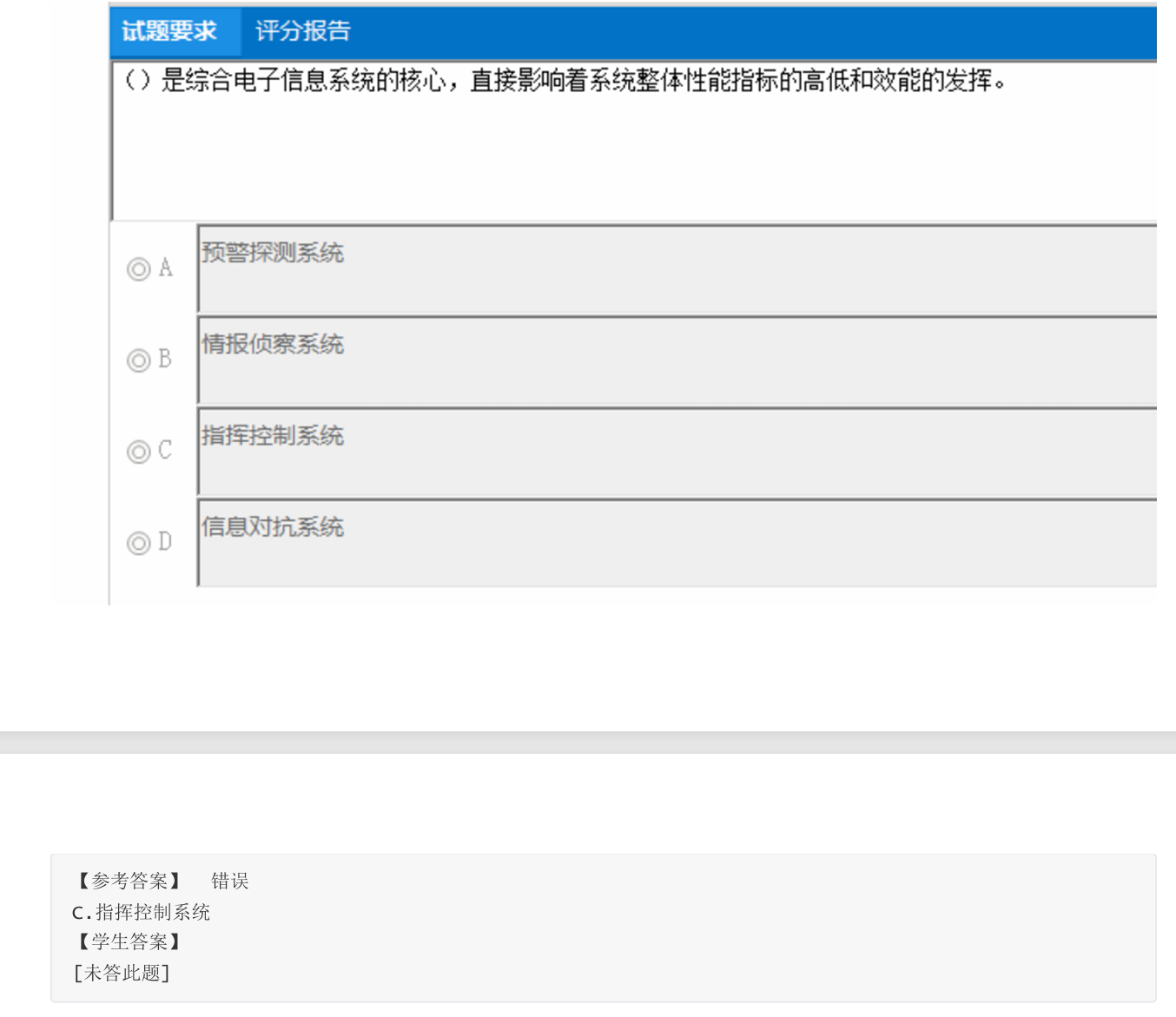The width and height of the screenshot is (1176, 1017).
Task: Click the 情报侦察系统 answer box
Action: pos(677,360)
